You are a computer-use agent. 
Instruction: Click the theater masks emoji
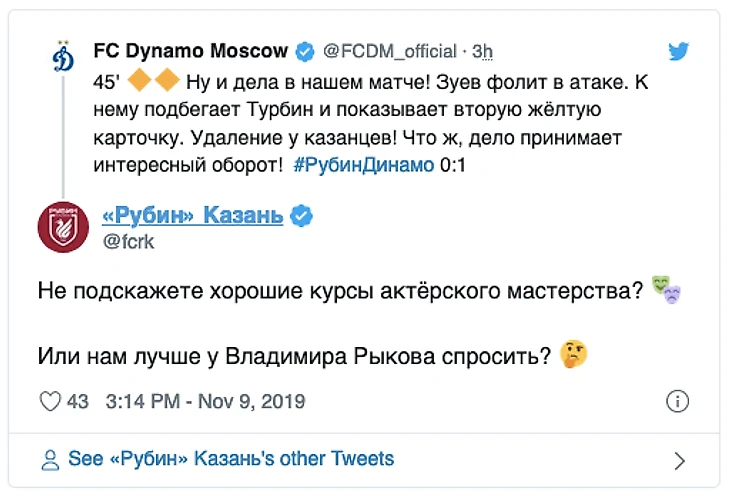(x=666, y=292)
